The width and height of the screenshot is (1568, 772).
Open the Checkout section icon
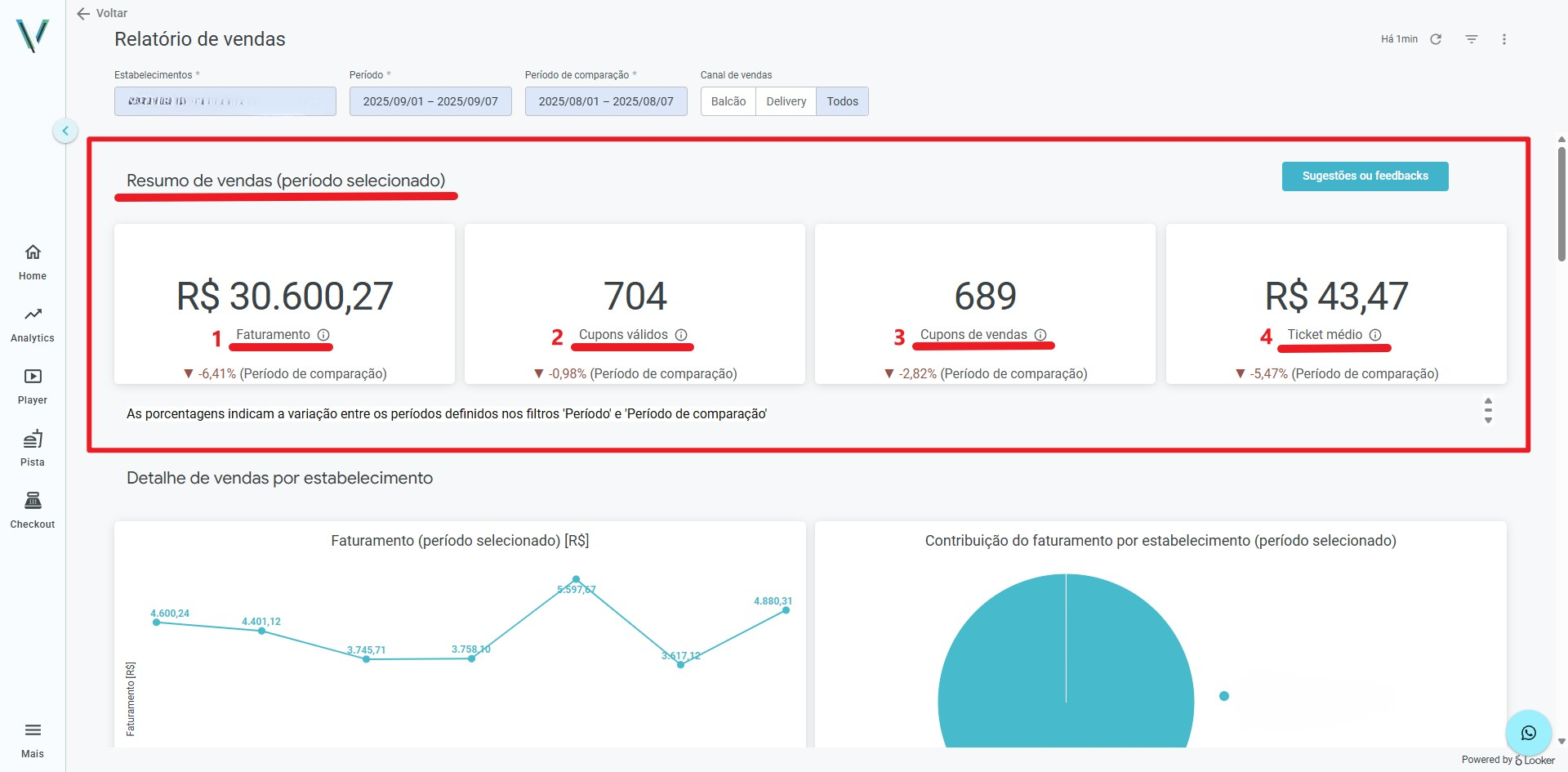coord(33,501)
